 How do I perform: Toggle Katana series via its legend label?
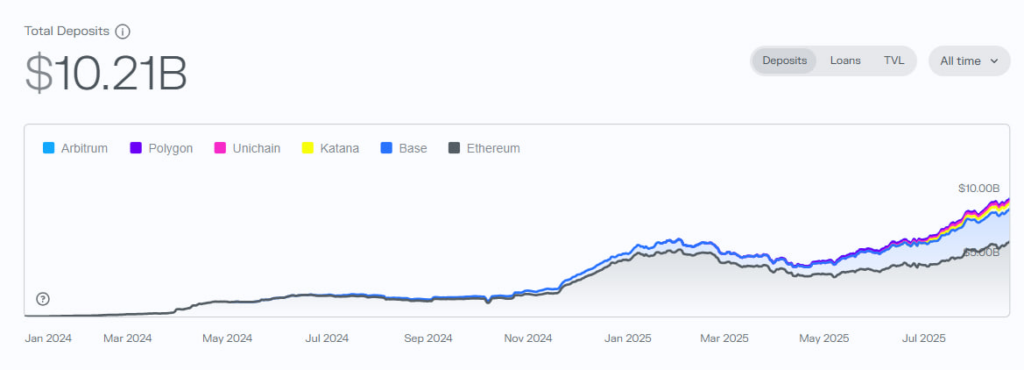pos(340,148)
